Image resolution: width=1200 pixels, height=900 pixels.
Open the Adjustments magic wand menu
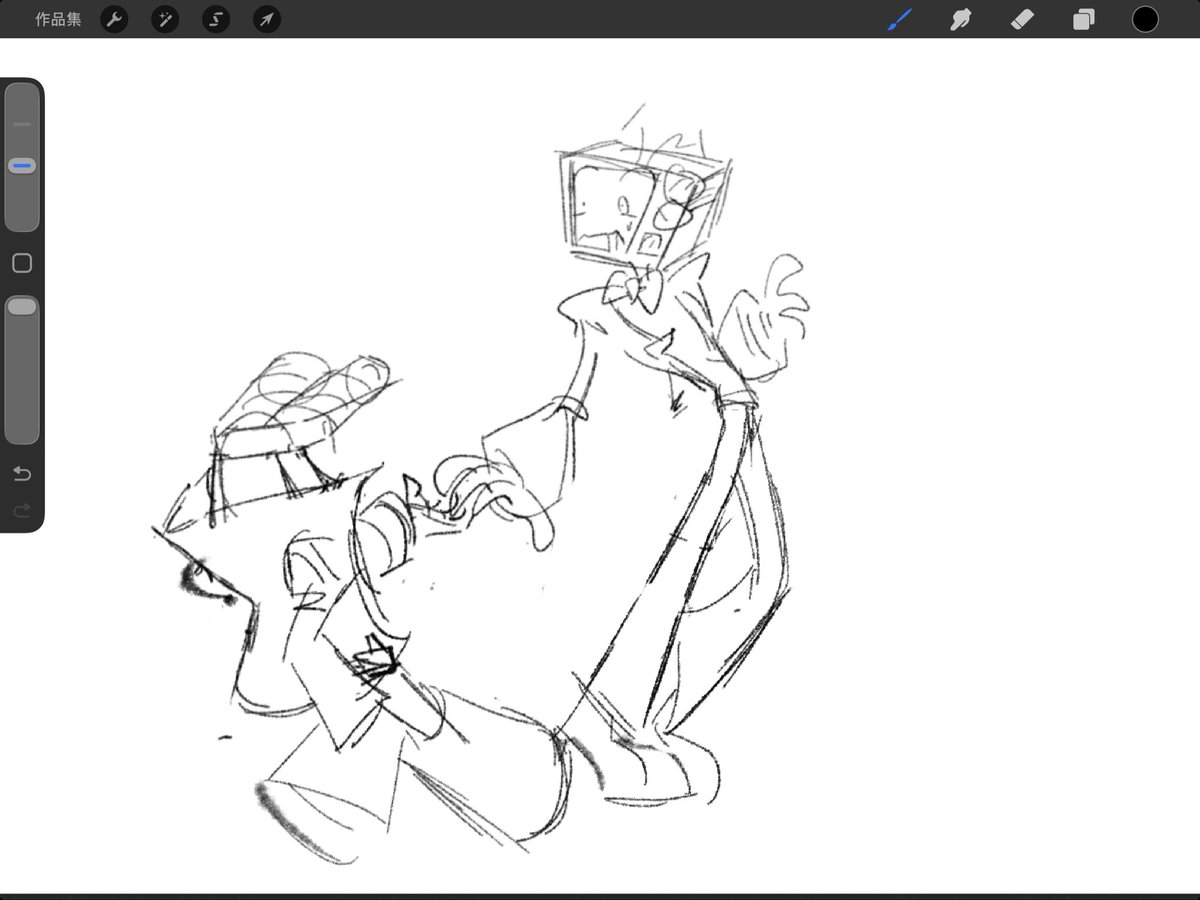pyautogui.click(x=165, y=19)
